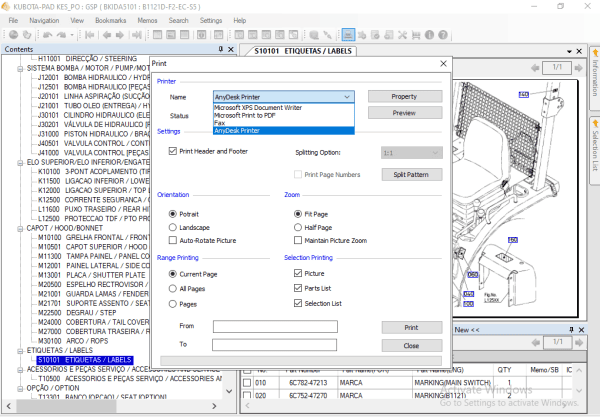Image resolution: width=600 pixels, height=417 pixels.
Task: Go to next page using right arrow toolbar icon
Action: [x=120, y=35]
